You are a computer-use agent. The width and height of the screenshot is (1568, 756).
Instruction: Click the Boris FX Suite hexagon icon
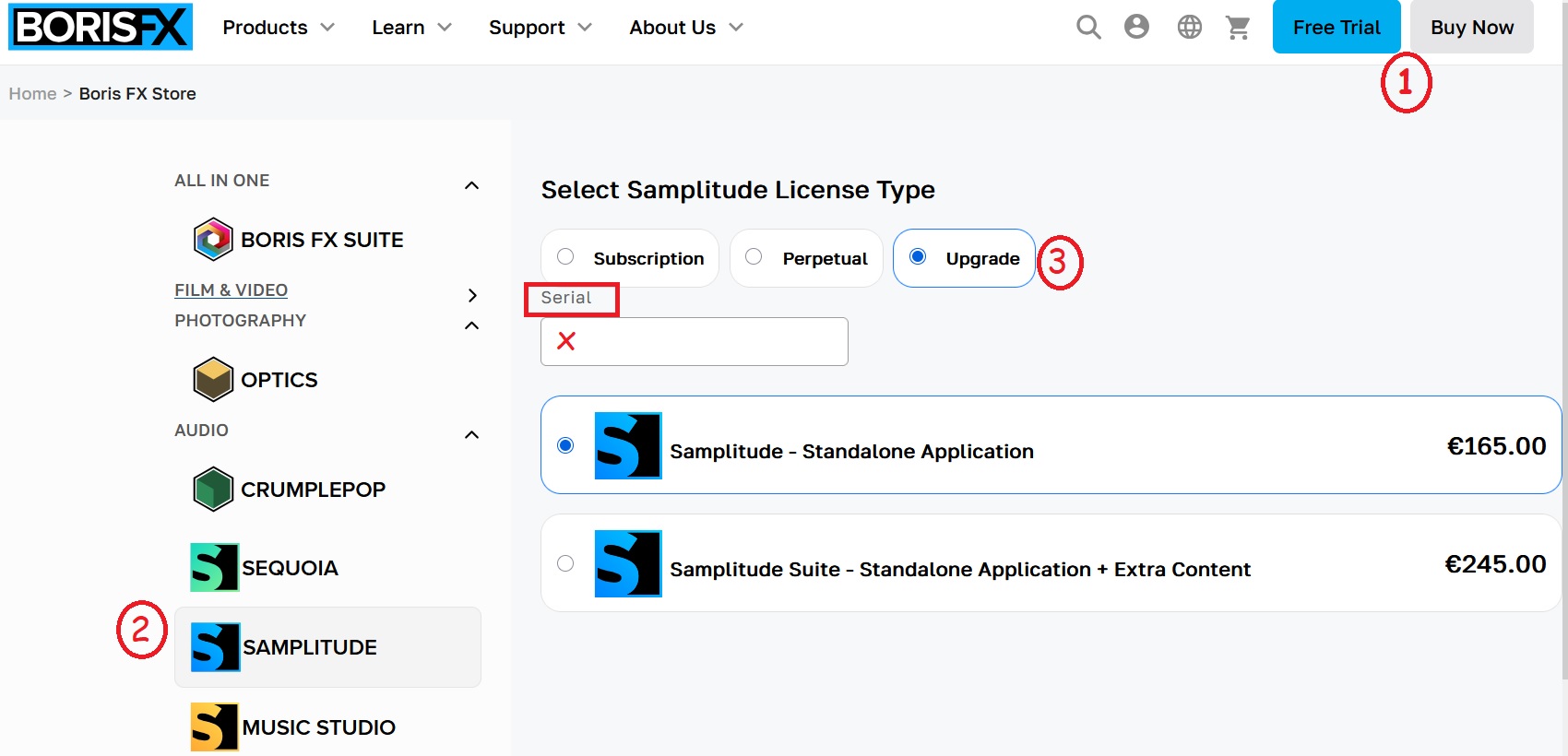[213, 240]
